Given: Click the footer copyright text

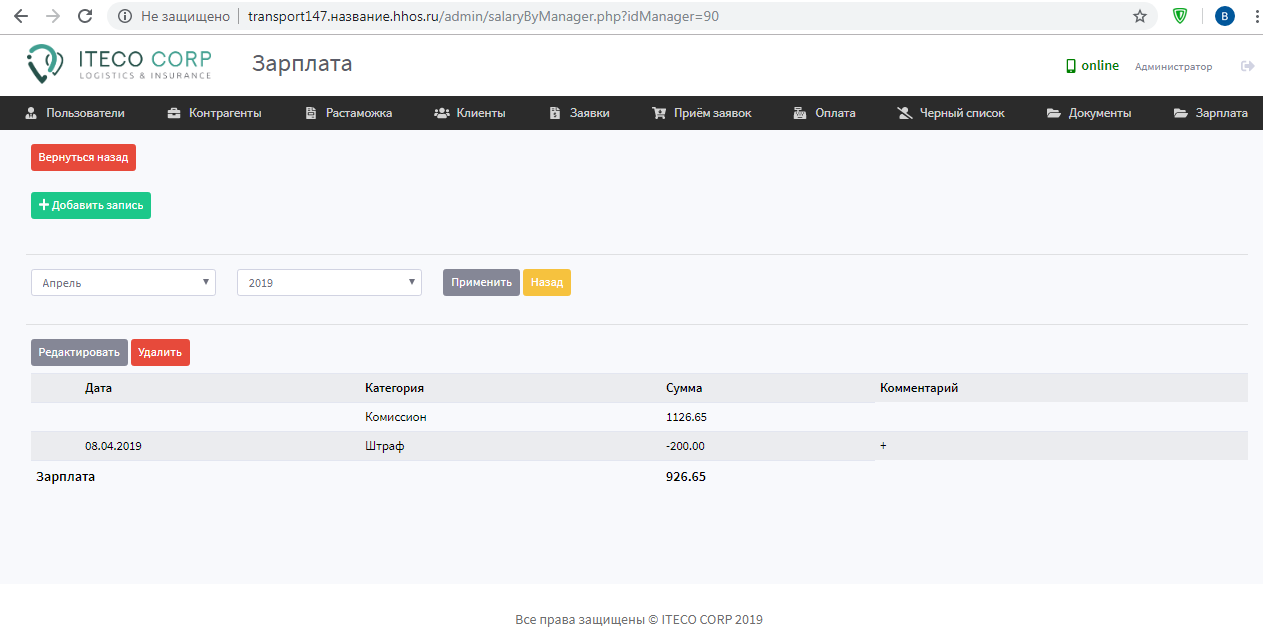Looking at the screenshot, I should click(x=639, y=620).
